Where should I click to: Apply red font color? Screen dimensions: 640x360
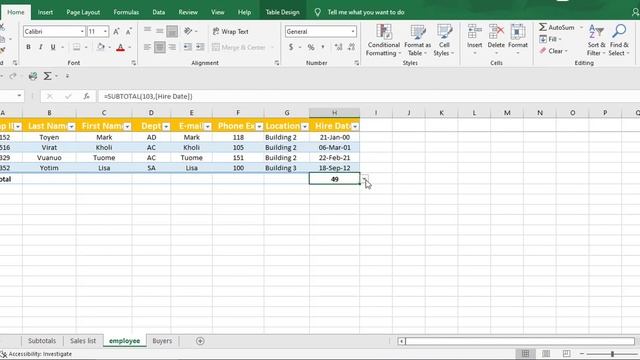coord(120,47)
